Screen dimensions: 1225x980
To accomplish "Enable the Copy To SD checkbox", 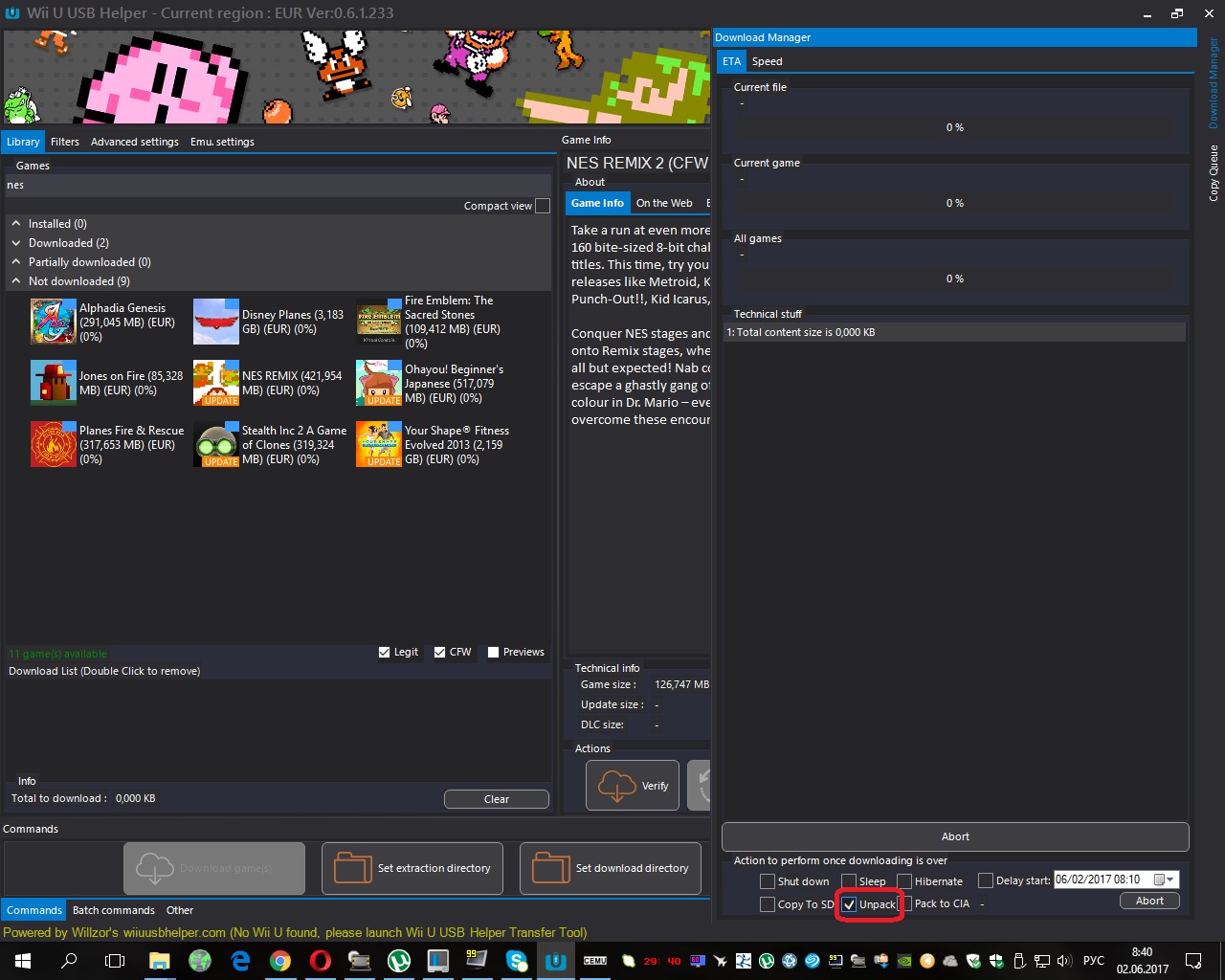I will click(768, 904).
